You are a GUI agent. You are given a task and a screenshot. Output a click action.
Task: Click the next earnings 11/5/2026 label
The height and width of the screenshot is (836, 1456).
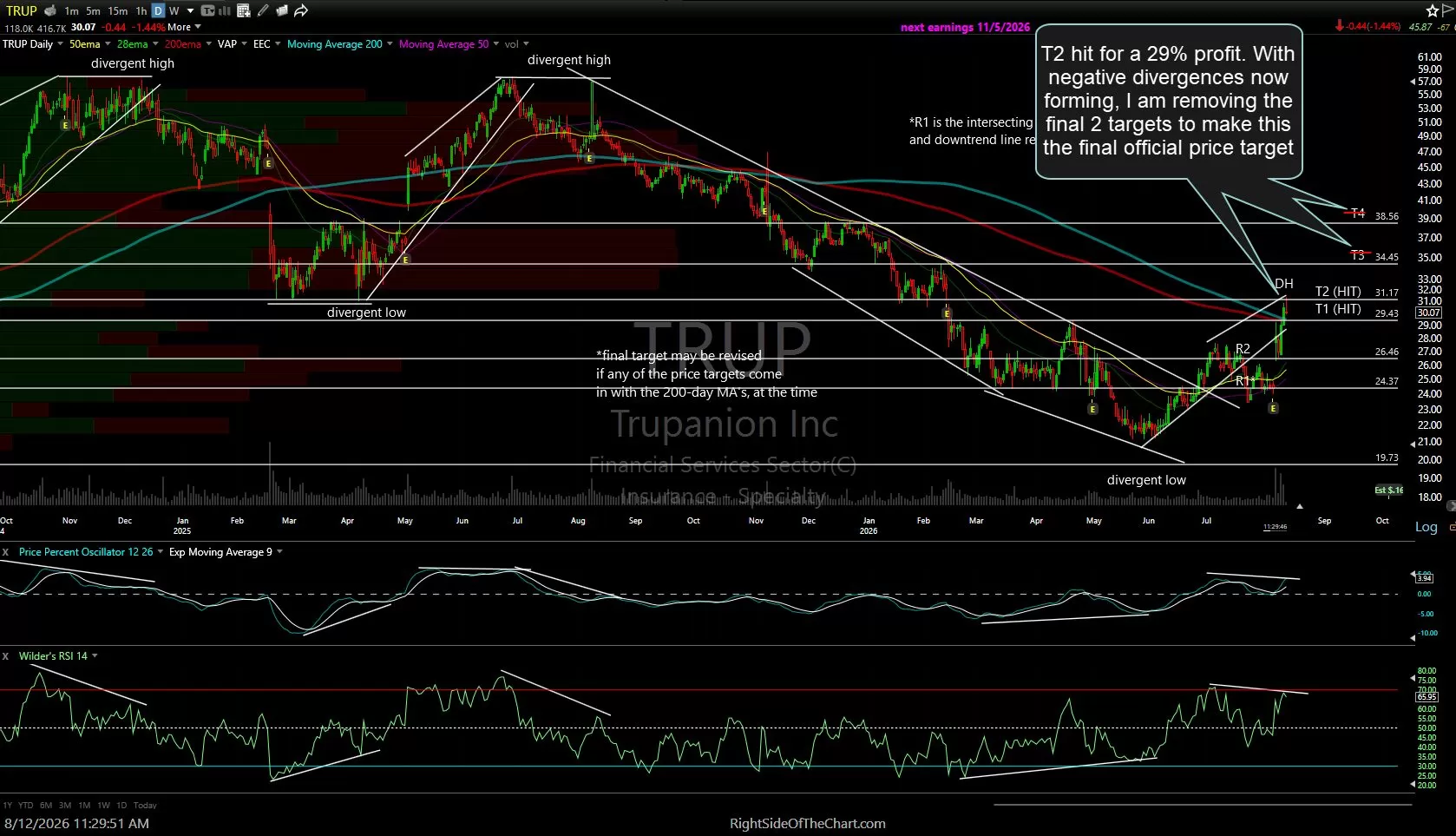965,28
